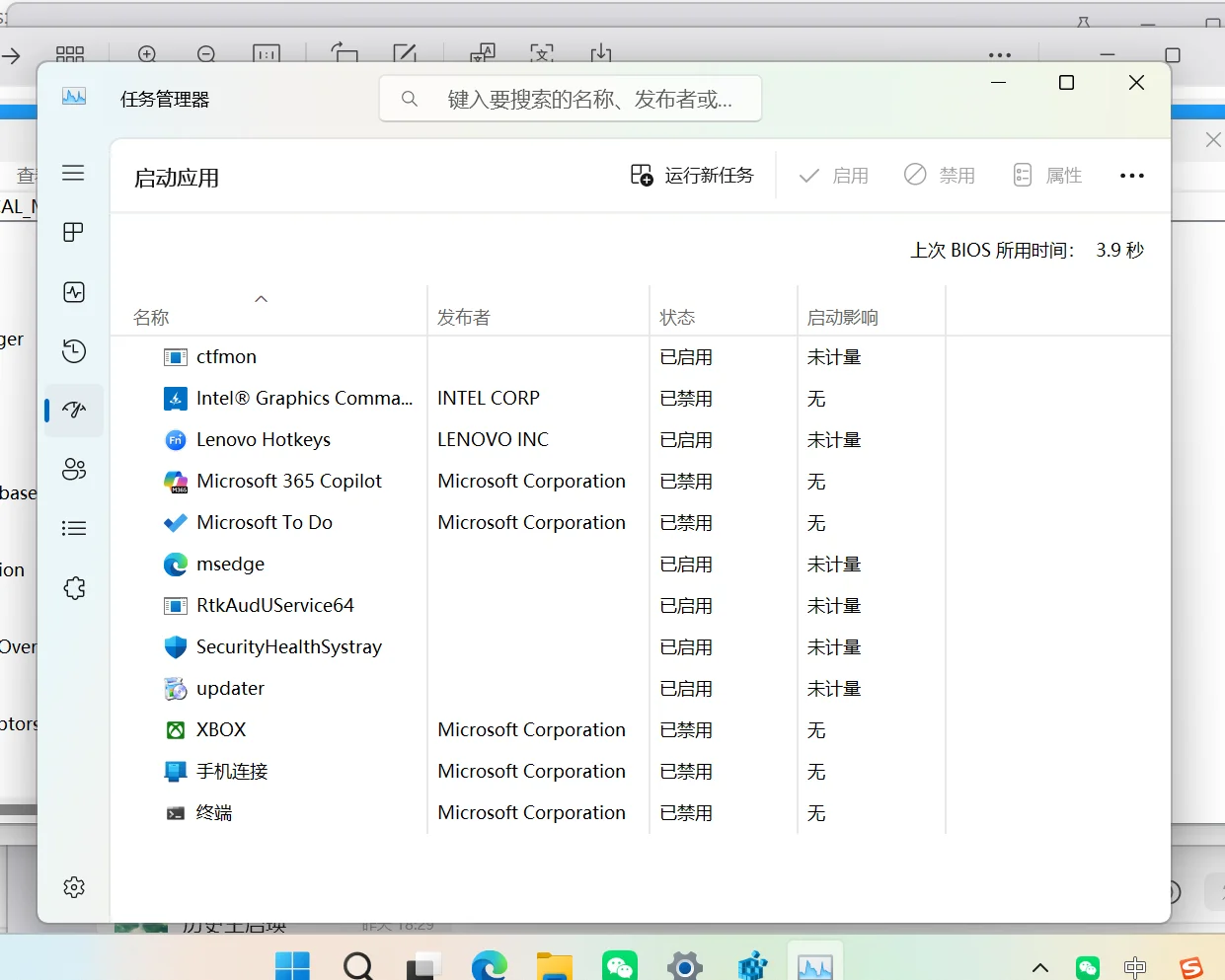The image size is (1225, 980).
Task: Select the 手机连接 icon in list
Action: (x=175, y=772)
